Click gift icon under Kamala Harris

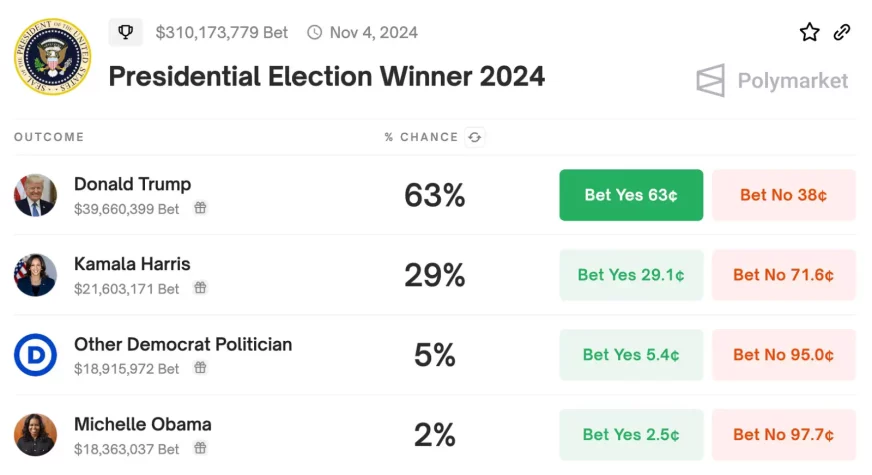[x=200, y=288]
